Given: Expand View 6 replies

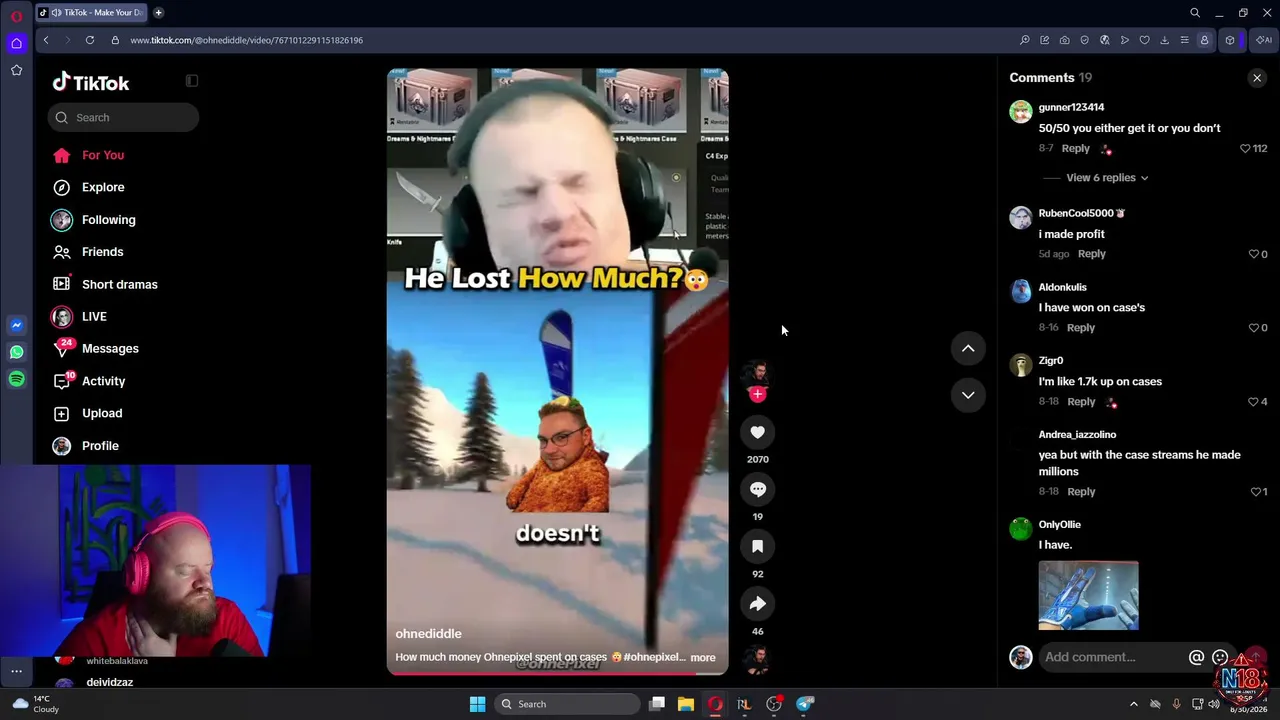Looking at the screenshot, I should (x=1107, y=178).
